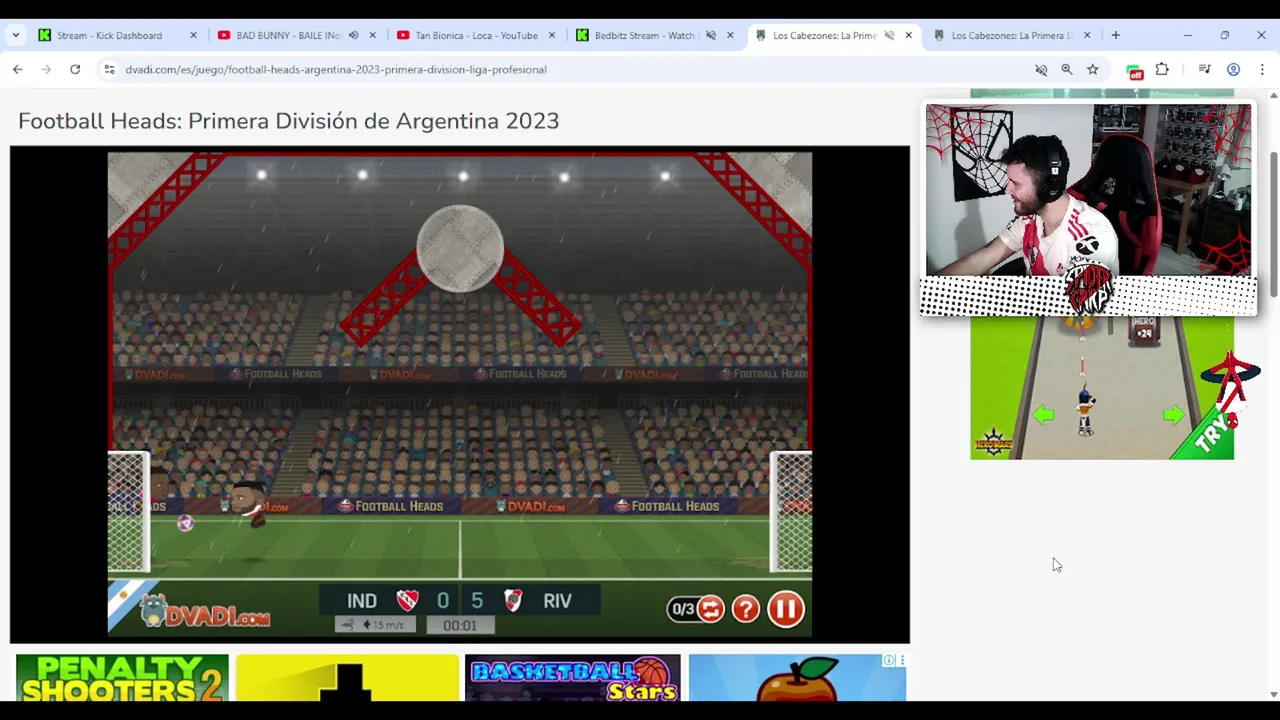Open the apple game thumbnail

[797, 678]
